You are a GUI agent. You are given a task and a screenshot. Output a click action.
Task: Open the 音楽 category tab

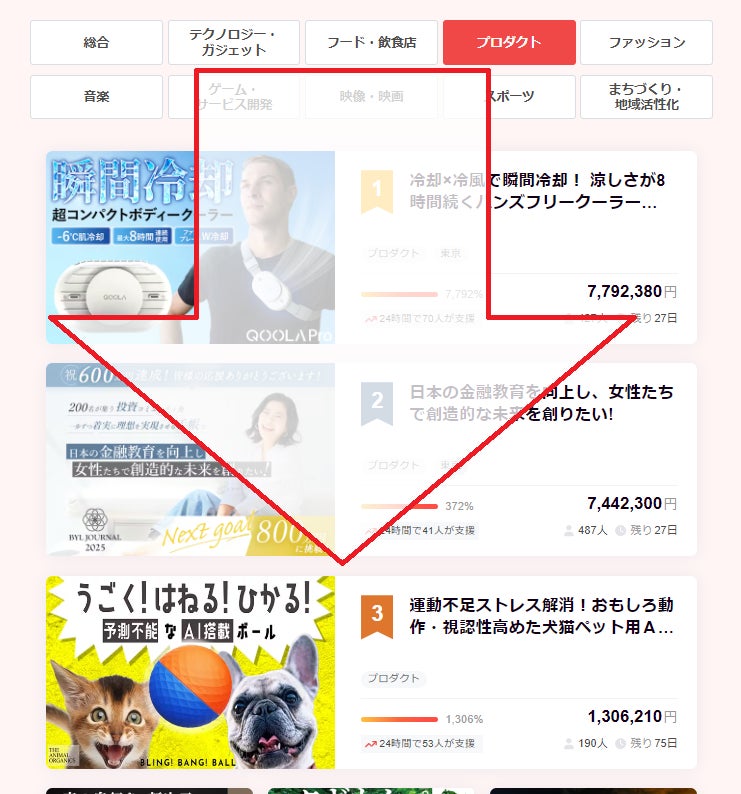[x=96, y=97]
